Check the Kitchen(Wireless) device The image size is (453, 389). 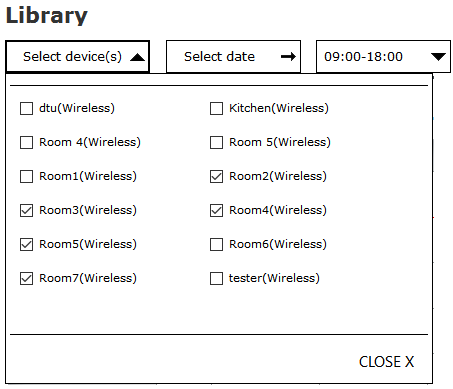coord(216,108)
